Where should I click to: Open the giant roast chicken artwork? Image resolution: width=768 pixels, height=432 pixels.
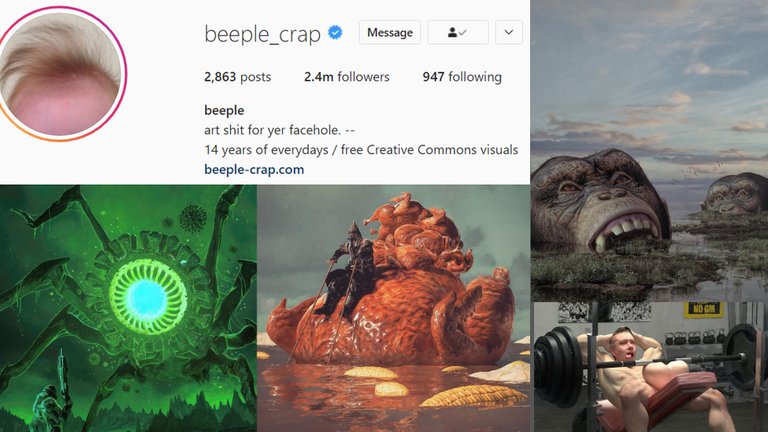click(x=393, y=308)
